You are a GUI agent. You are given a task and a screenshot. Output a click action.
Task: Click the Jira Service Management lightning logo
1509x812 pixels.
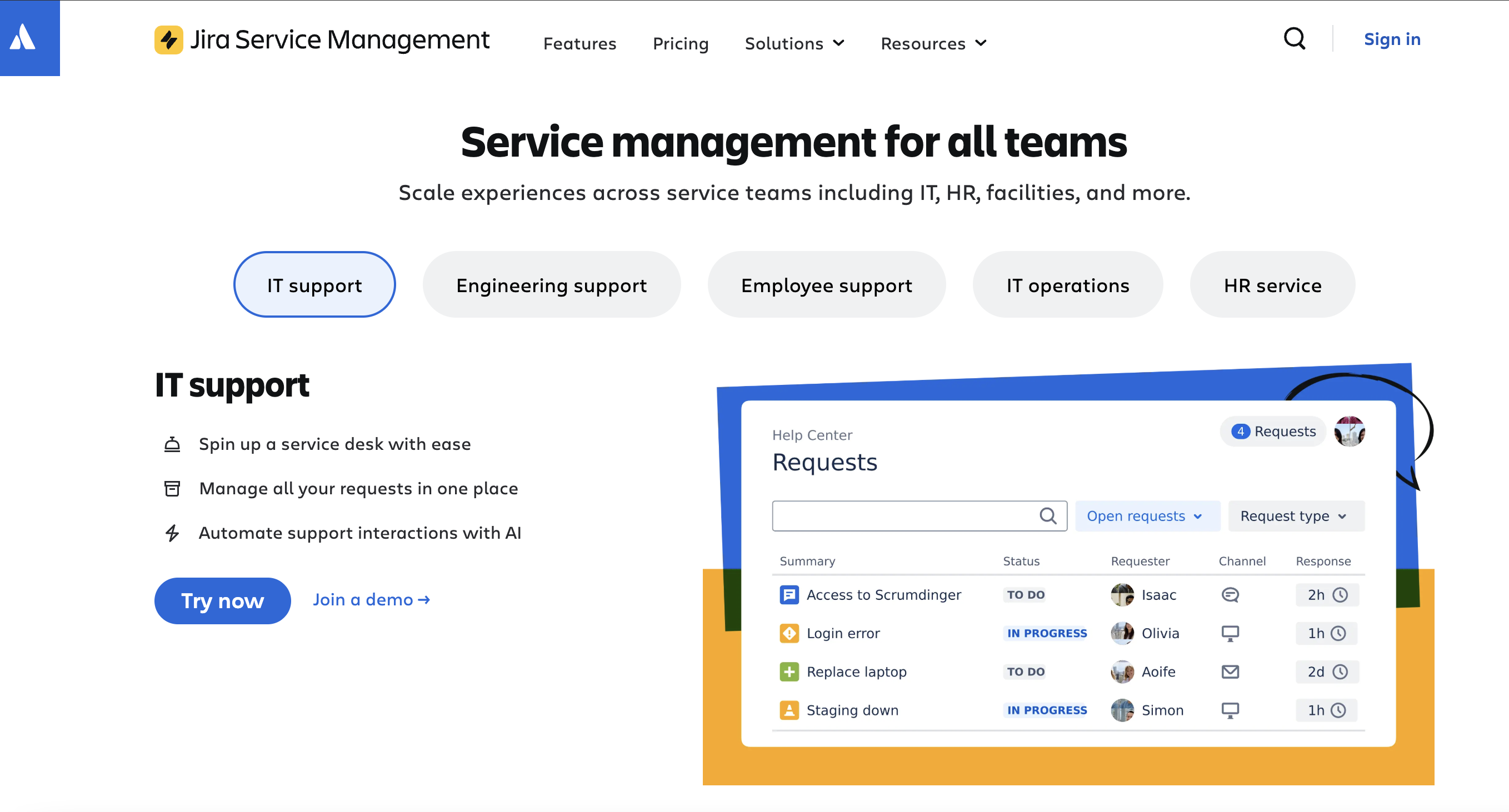[x=169, y=40]
